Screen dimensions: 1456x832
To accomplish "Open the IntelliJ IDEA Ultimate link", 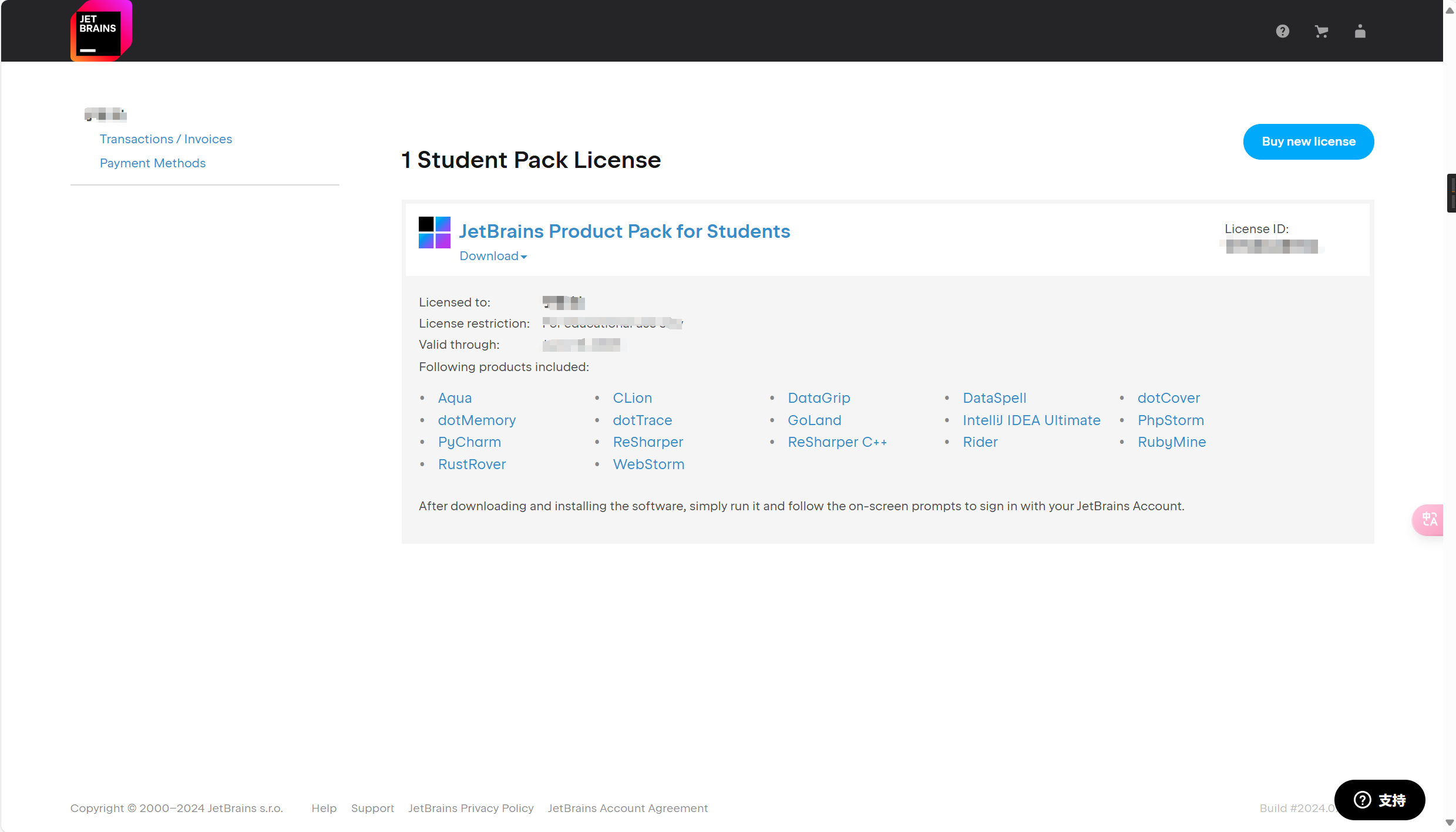I will [x=1031, y=420].
